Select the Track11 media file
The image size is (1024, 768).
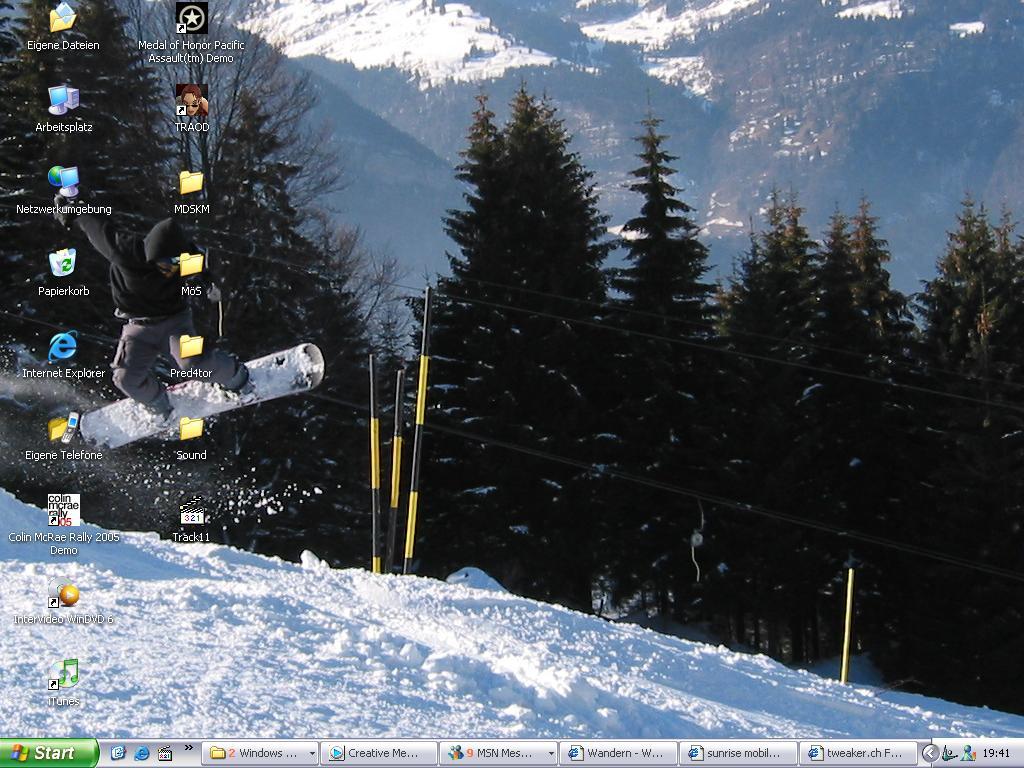191,511
